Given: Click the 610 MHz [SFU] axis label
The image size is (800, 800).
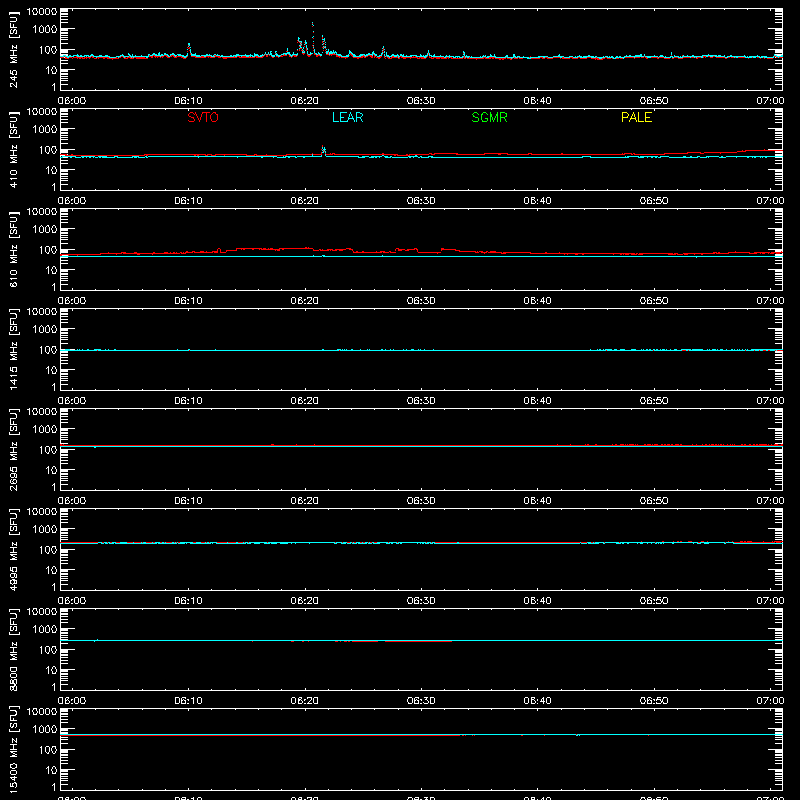Looking at the screenshot, I should coord(13,249).
